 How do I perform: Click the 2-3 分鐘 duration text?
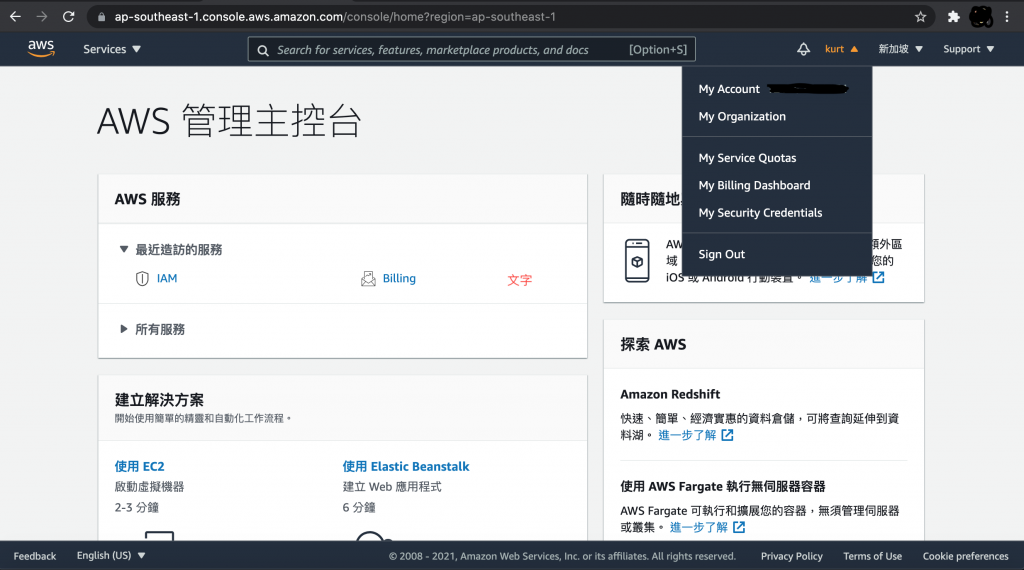(136, 507)
